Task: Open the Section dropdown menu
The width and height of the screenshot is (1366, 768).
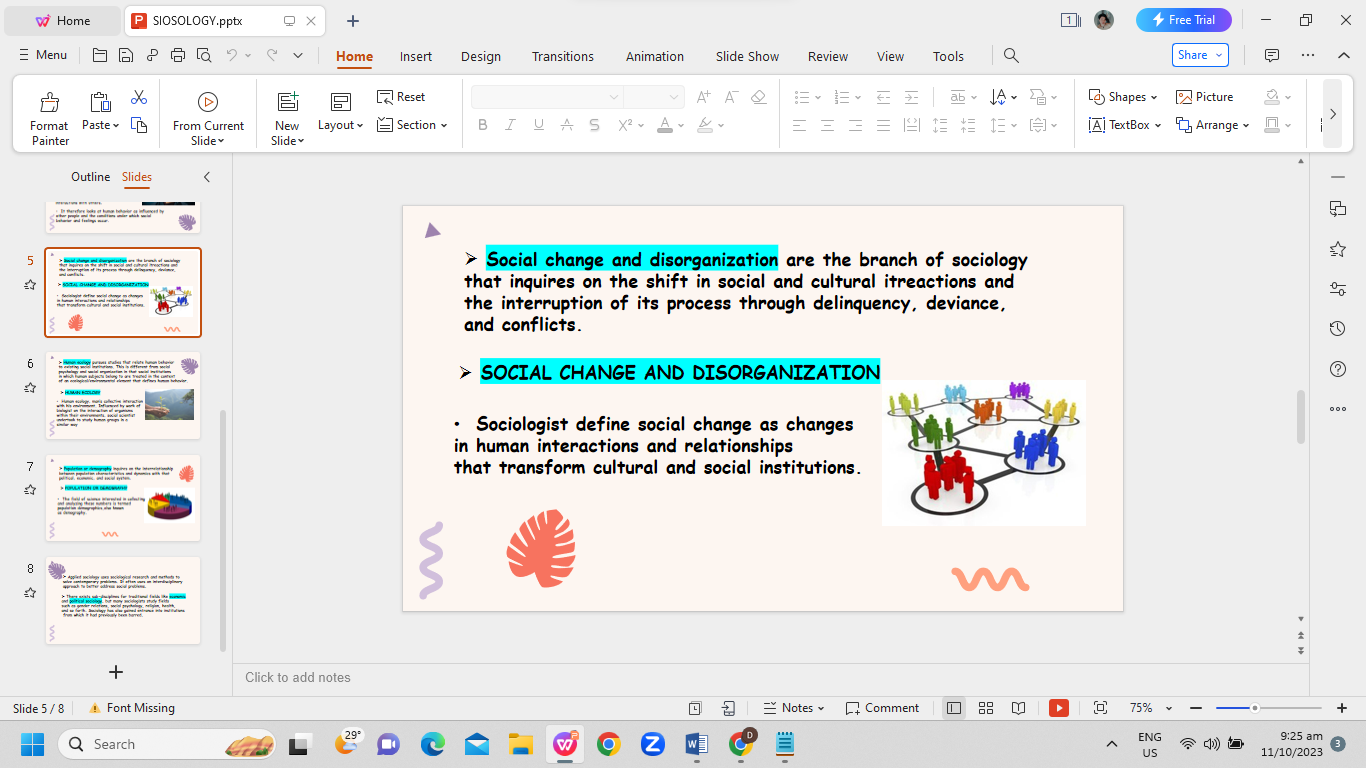Action: point(412,125)
